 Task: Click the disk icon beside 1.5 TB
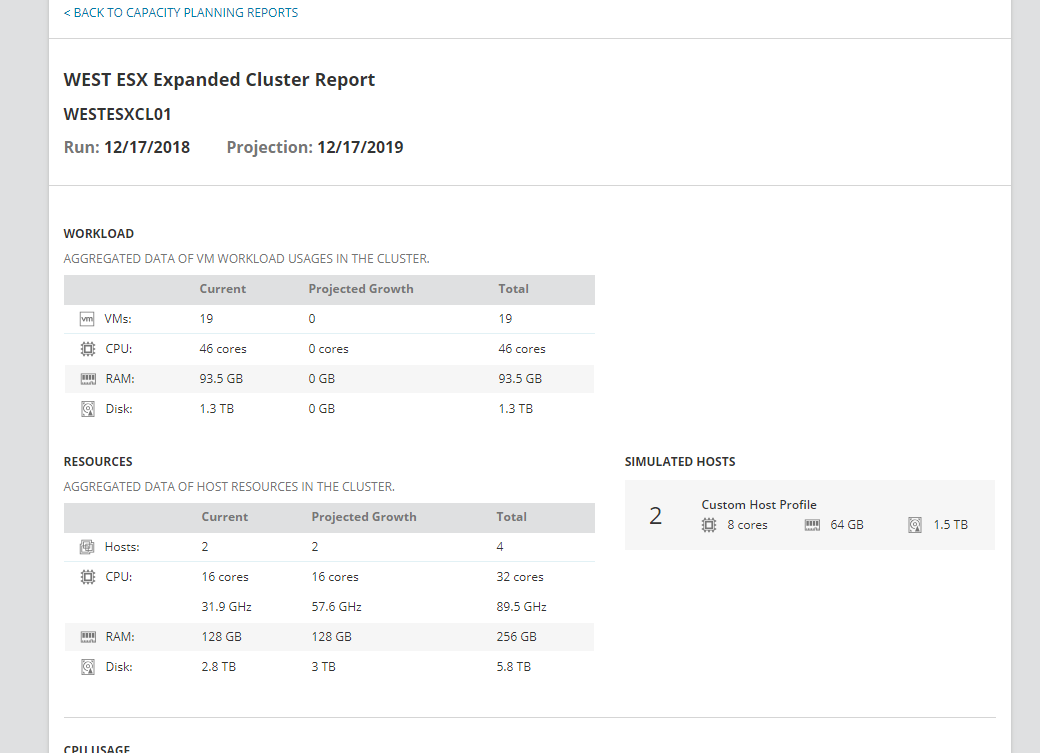pos(915,525)
